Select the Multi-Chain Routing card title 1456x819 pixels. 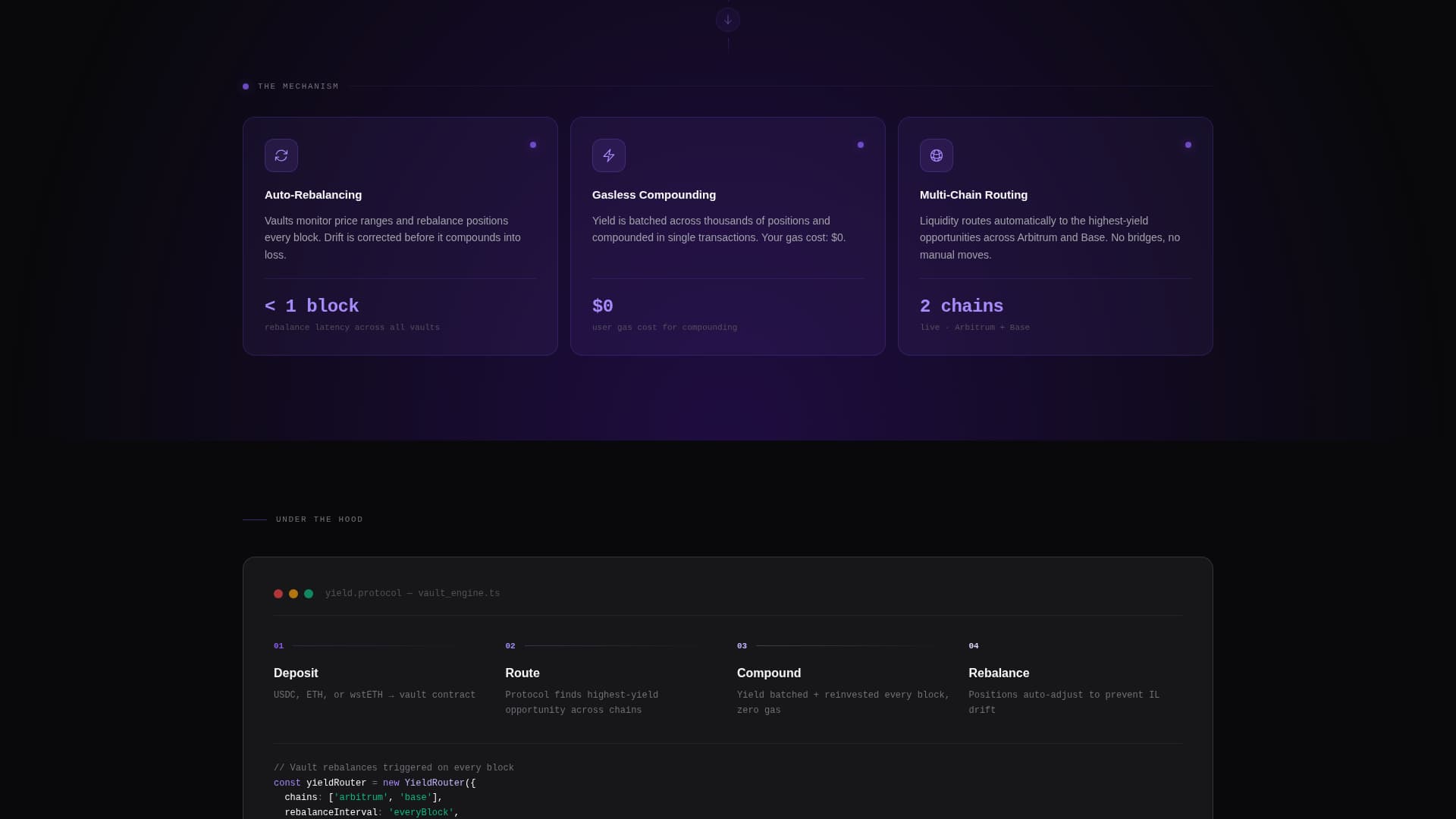(x=974, y=195)
